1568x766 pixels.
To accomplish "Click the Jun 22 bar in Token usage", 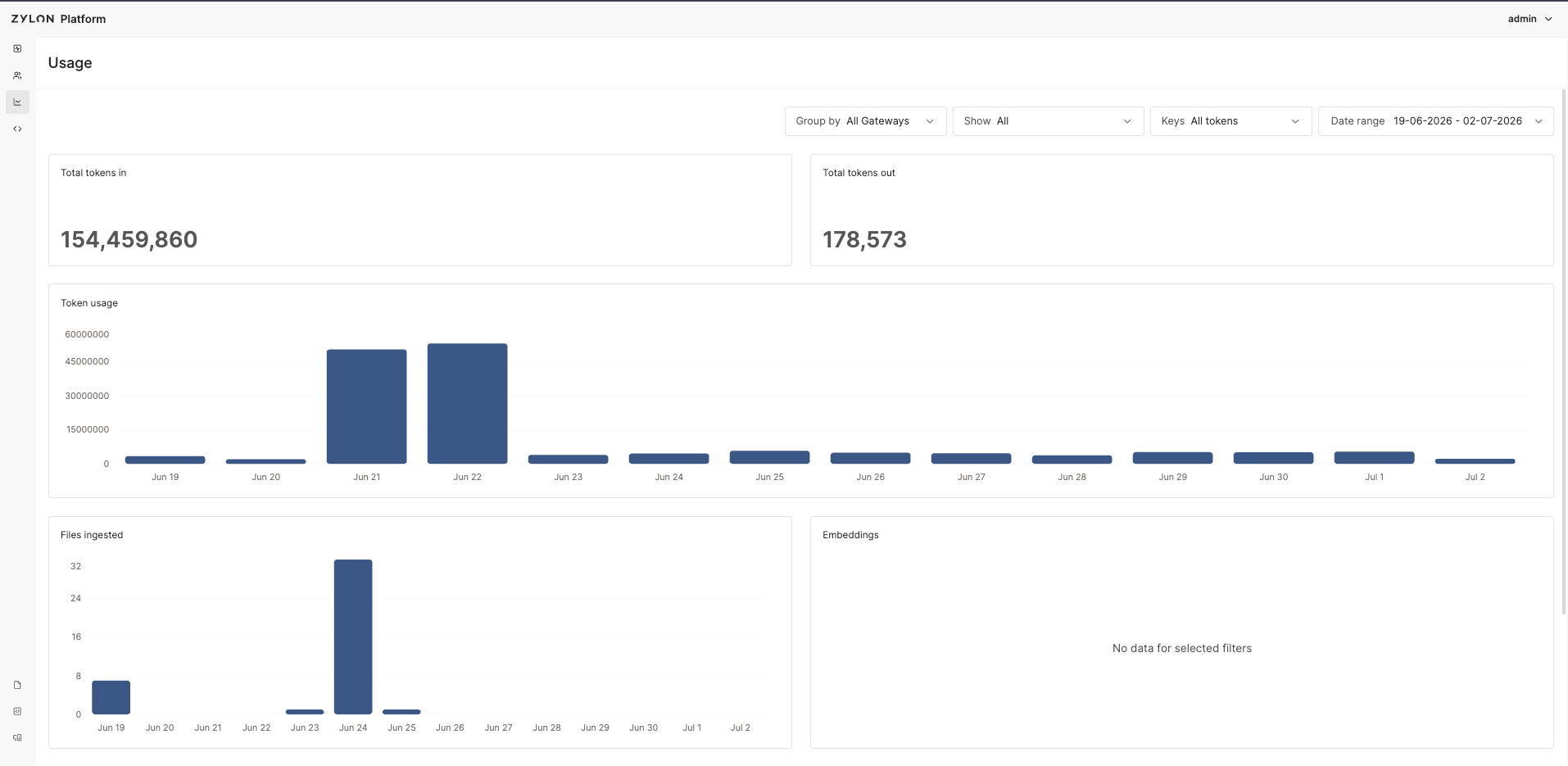I will point(467,404).
